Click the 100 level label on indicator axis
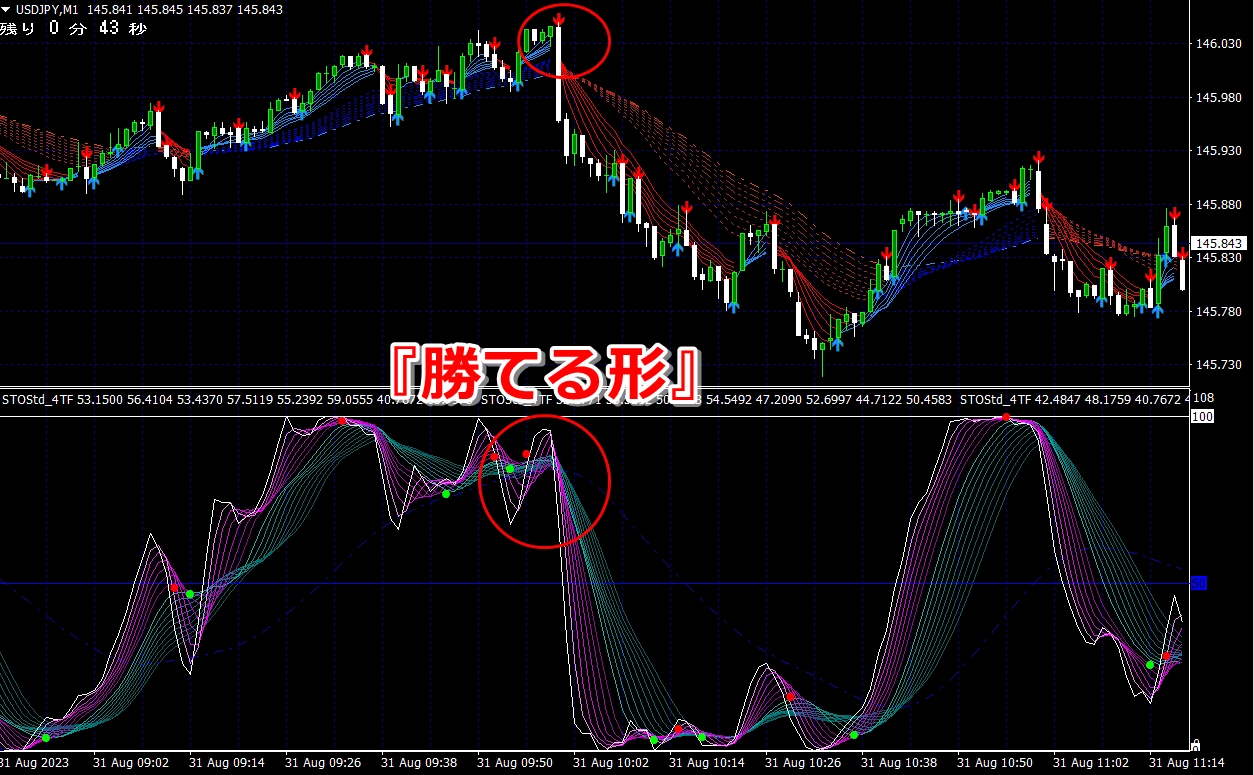Screen dimensions: 1254x775 (x=1202, y=416)
